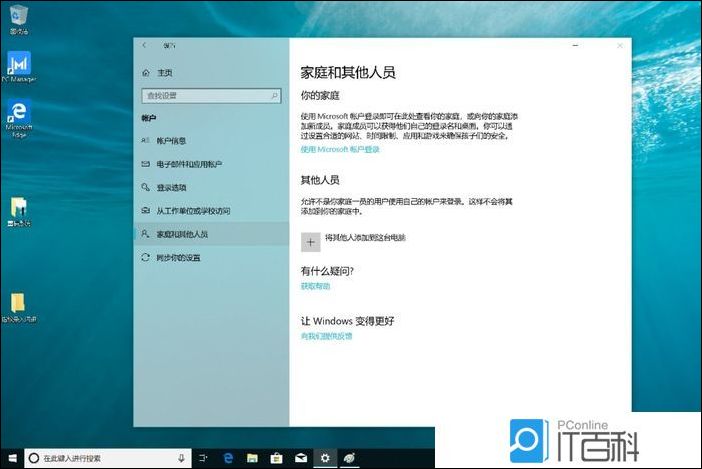Open the Microsoft Edge desktop shortcut
Image resolution: width=702 pixels, height=469 pixels.
[x=18, y=117]
